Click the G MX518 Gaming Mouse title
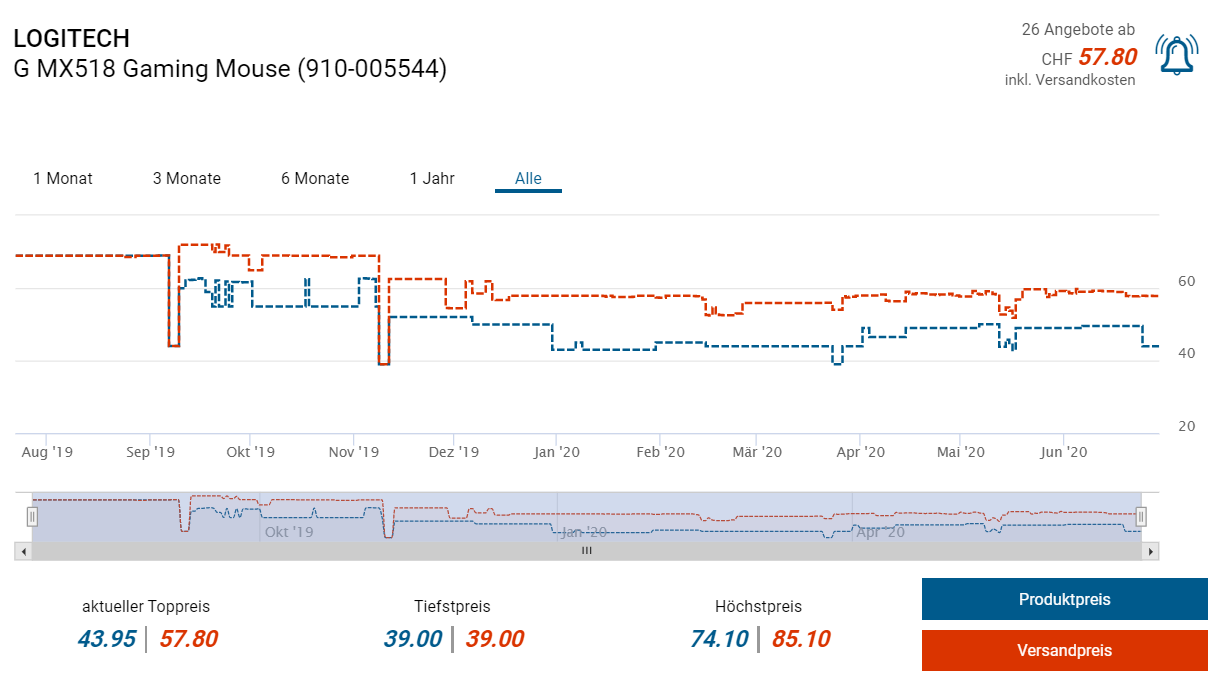This screenshot has height=680, width=1214. tap(230, 69)
